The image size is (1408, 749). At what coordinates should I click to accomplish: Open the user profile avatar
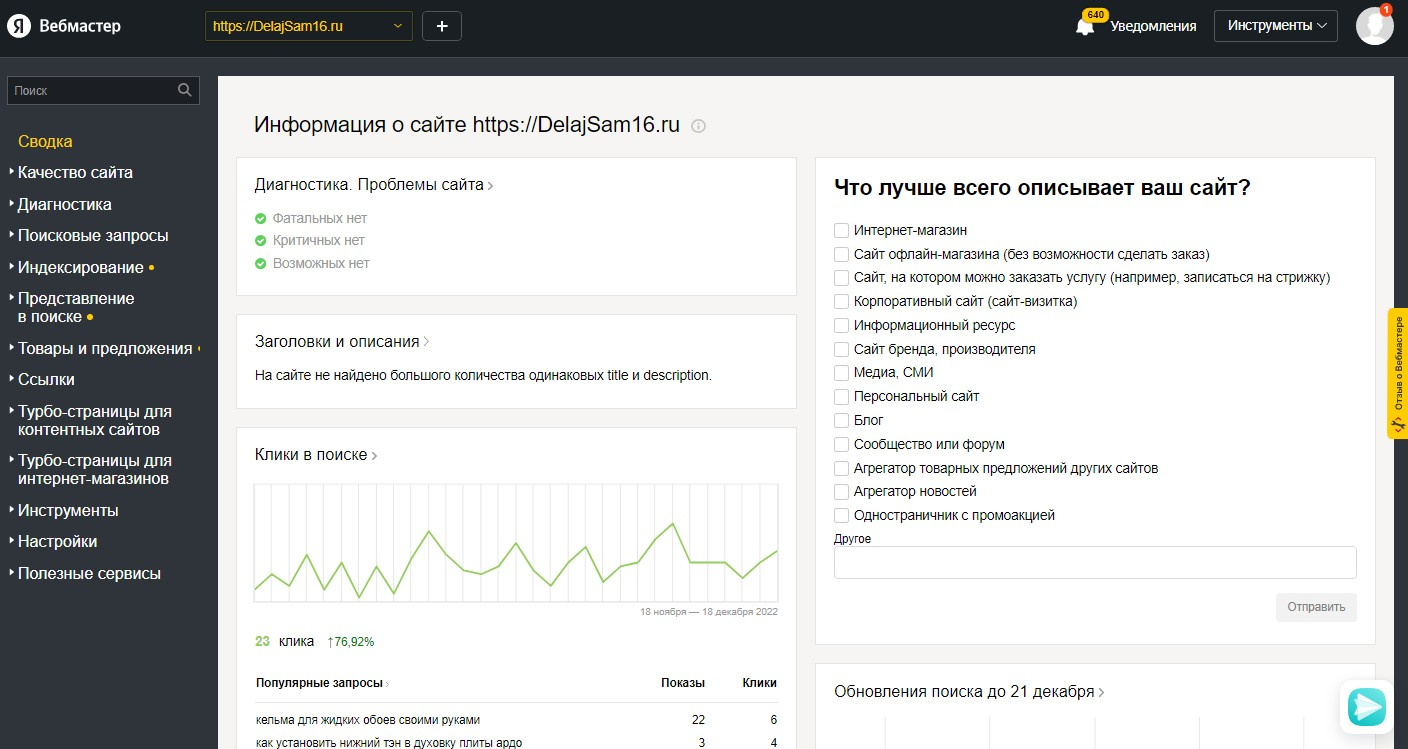[1374, 26]
